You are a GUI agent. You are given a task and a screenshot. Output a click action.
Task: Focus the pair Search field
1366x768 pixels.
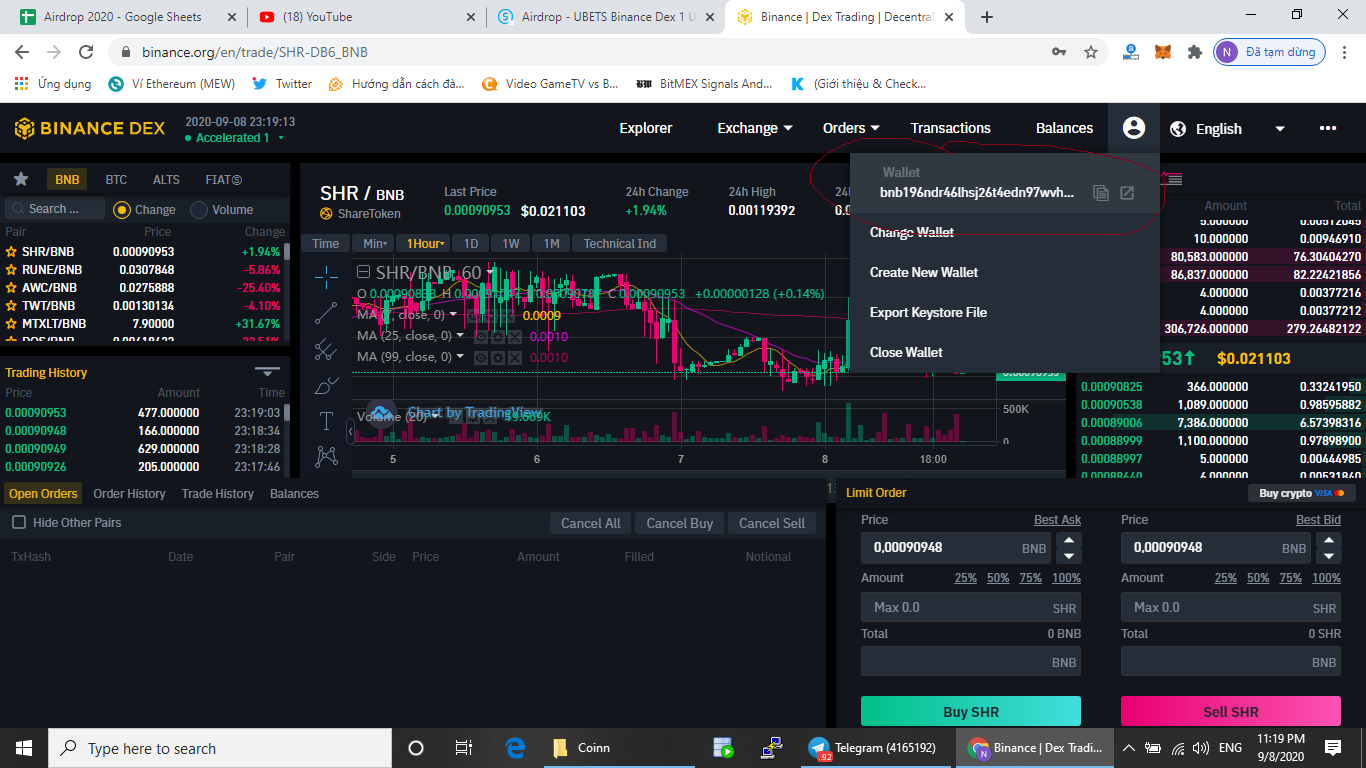click(x=55, y=209)
